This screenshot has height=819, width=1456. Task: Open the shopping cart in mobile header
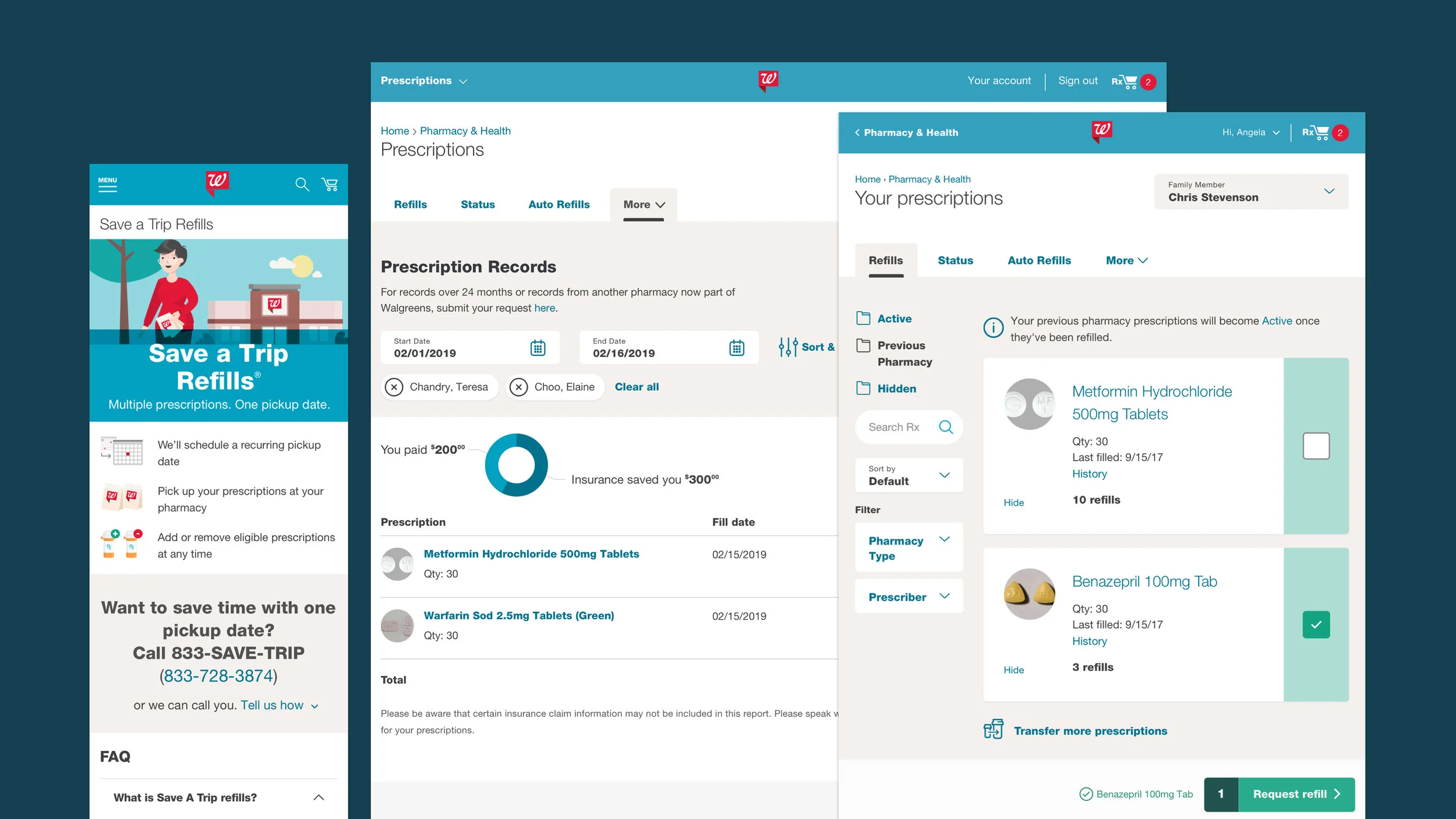(330, 185)
